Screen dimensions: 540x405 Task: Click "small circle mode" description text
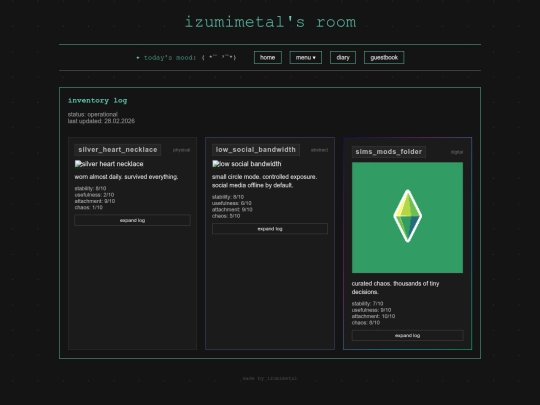[x=264, y=181]
